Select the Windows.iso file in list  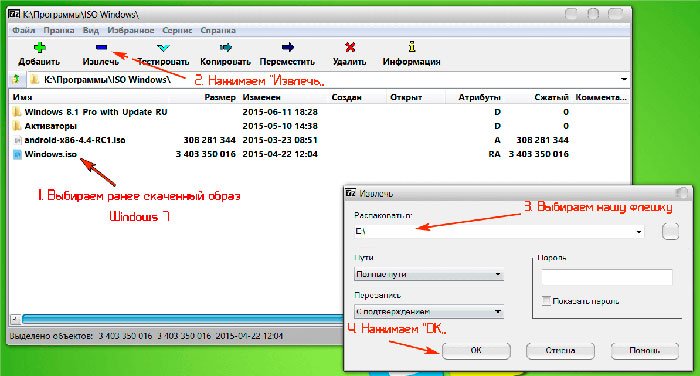click(50, 154)
